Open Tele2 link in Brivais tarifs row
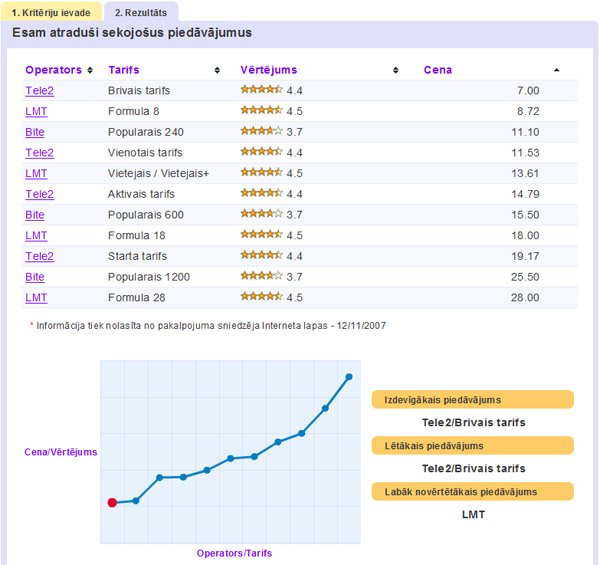Image resolution: width=600 pixels, height=565 pixels. [x=39, y=91]
